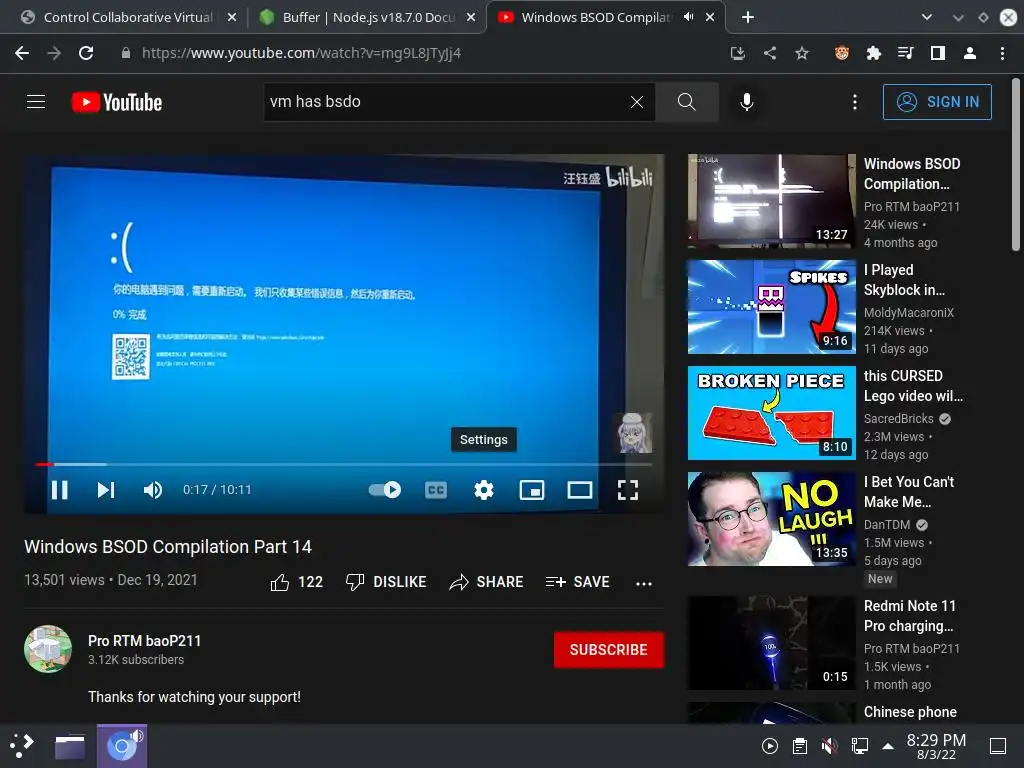Open media controls in browser toolbar
Image resolution: width=1024 pixels, height=768 pixels.
906,53
